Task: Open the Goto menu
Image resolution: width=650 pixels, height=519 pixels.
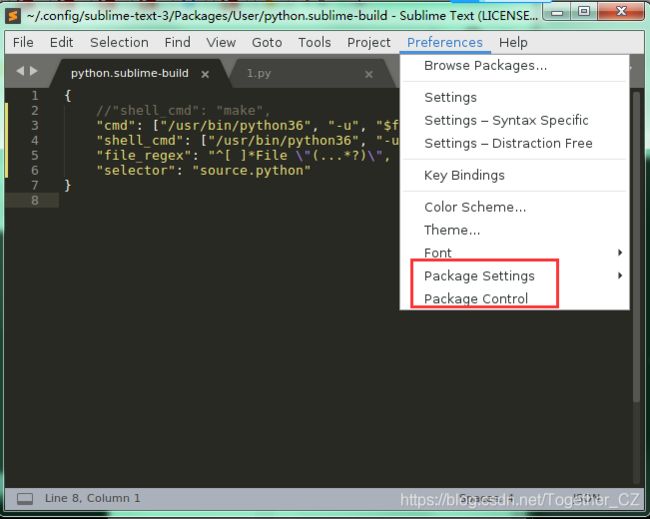Action: [267, 43]
